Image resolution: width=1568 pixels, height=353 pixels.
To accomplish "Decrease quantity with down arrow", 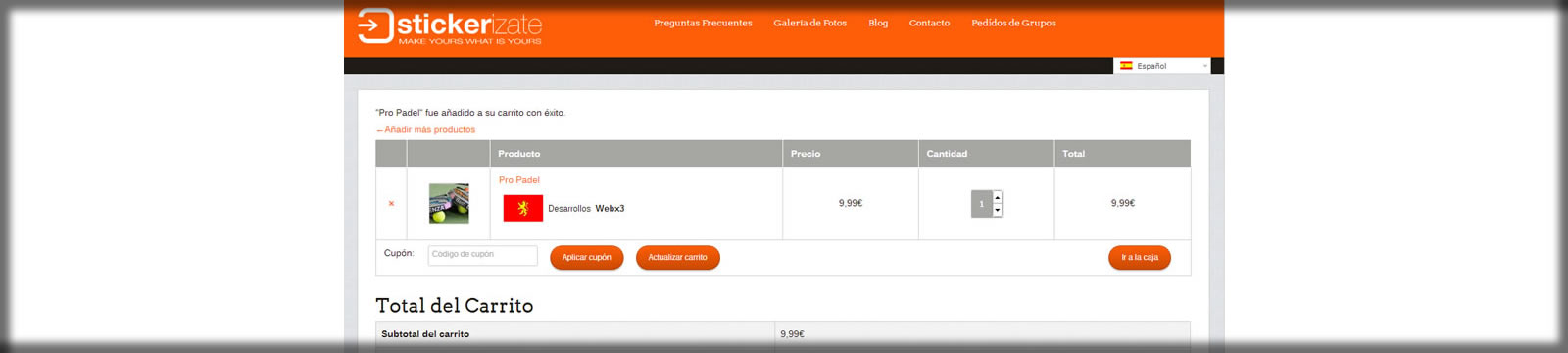I will coord(998,210).
